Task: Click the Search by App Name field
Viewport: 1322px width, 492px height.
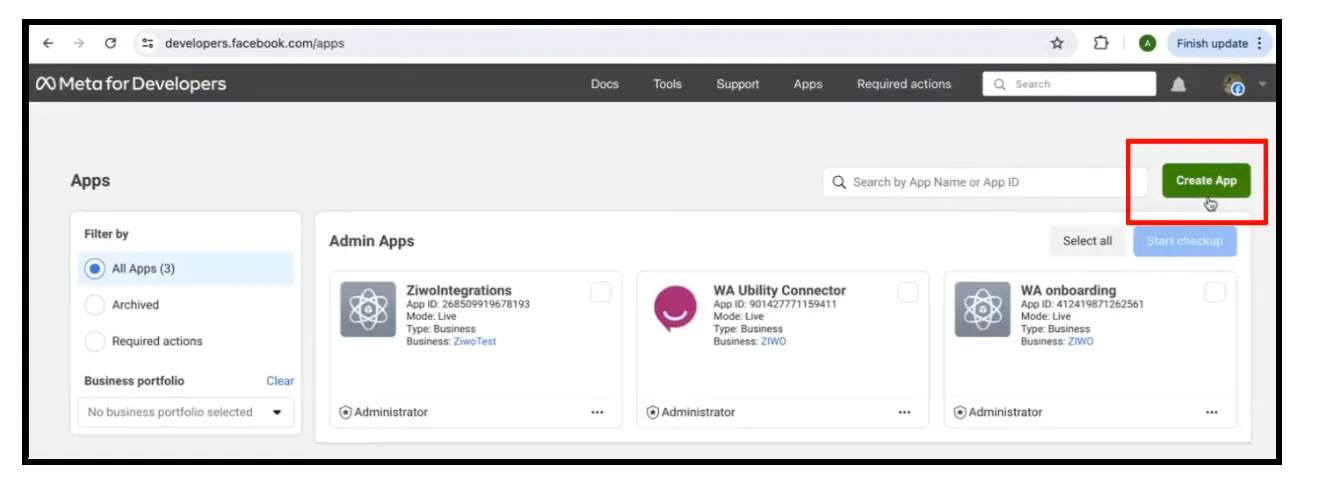Action: 985,182
